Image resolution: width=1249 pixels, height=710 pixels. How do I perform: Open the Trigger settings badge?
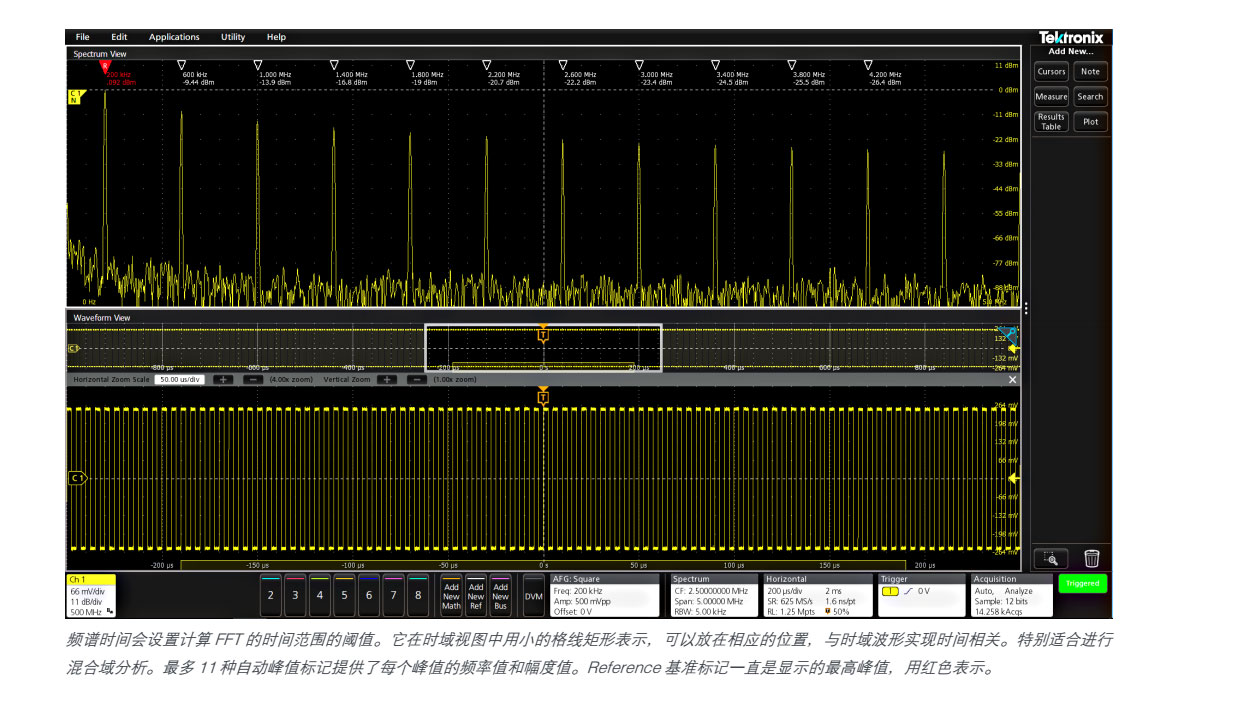point(919,595)
